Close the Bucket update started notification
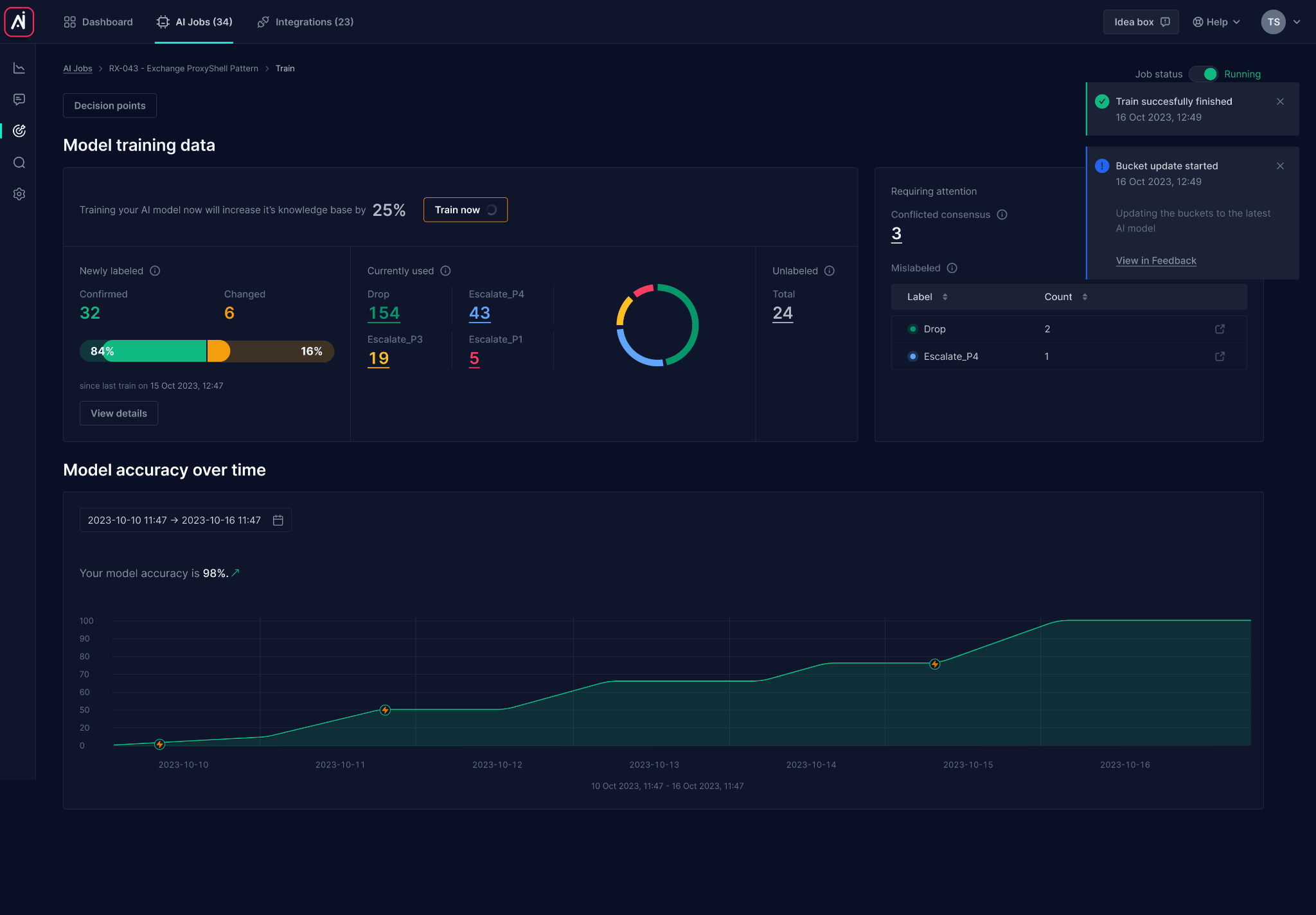This screenshot has width=1316, height=915. (1280, 166)
